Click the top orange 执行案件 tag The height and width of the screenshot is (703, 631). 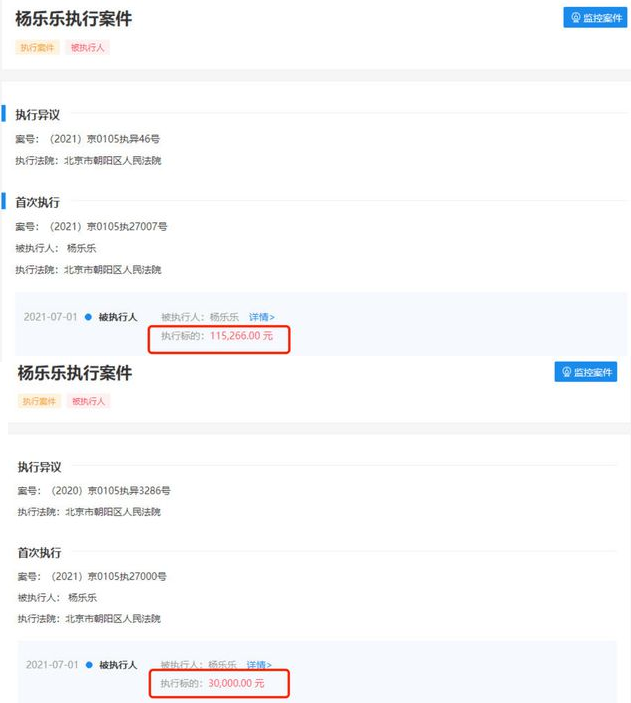(x=37, y=48)
